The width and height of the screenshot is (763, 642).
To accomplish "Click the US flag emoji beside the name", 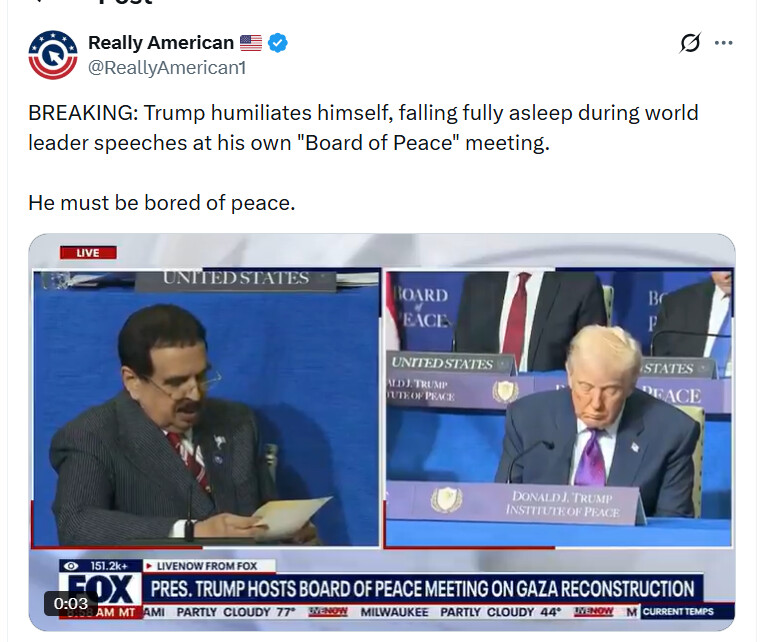I will tap(251, 43).
